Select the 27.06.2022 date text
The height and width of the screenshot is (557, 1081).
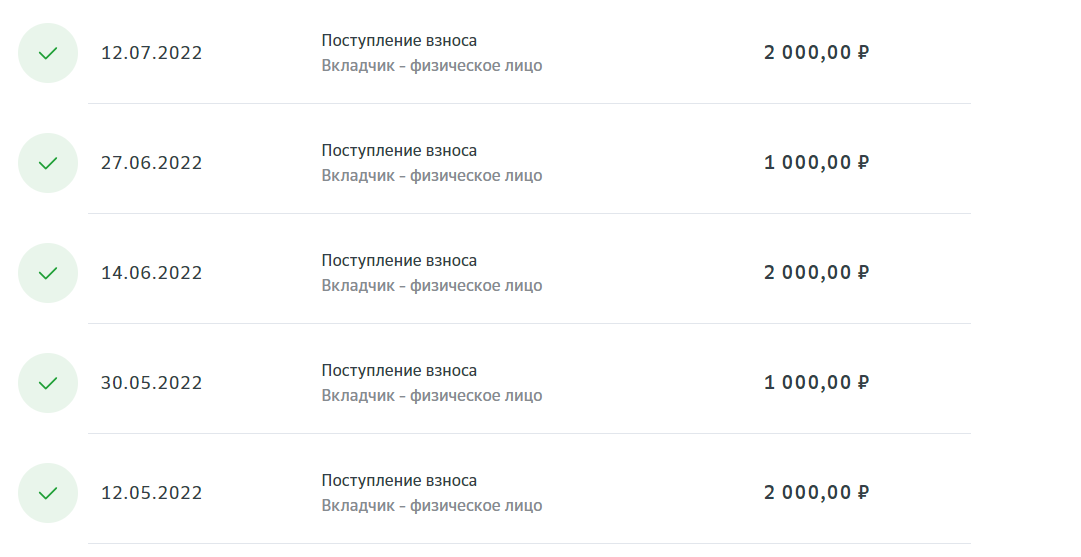152,163
